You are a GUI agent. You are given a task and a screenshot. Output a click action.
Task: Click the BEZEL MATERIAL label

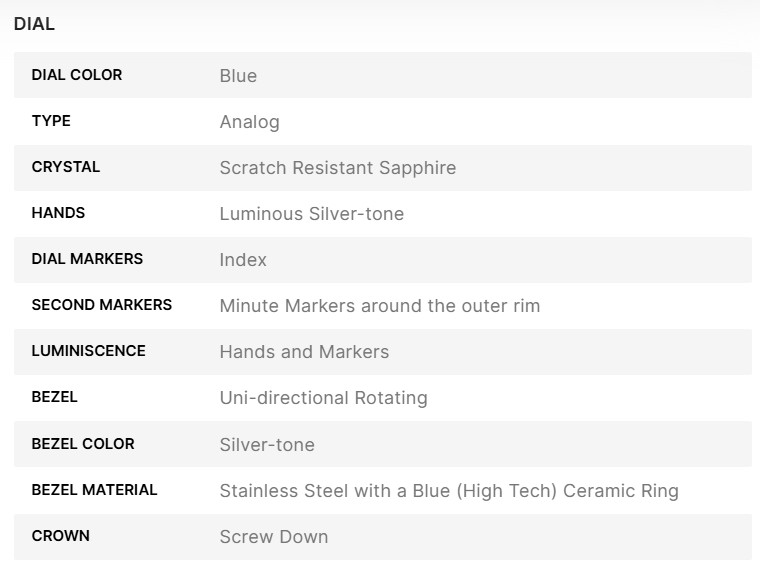(94, 490)
